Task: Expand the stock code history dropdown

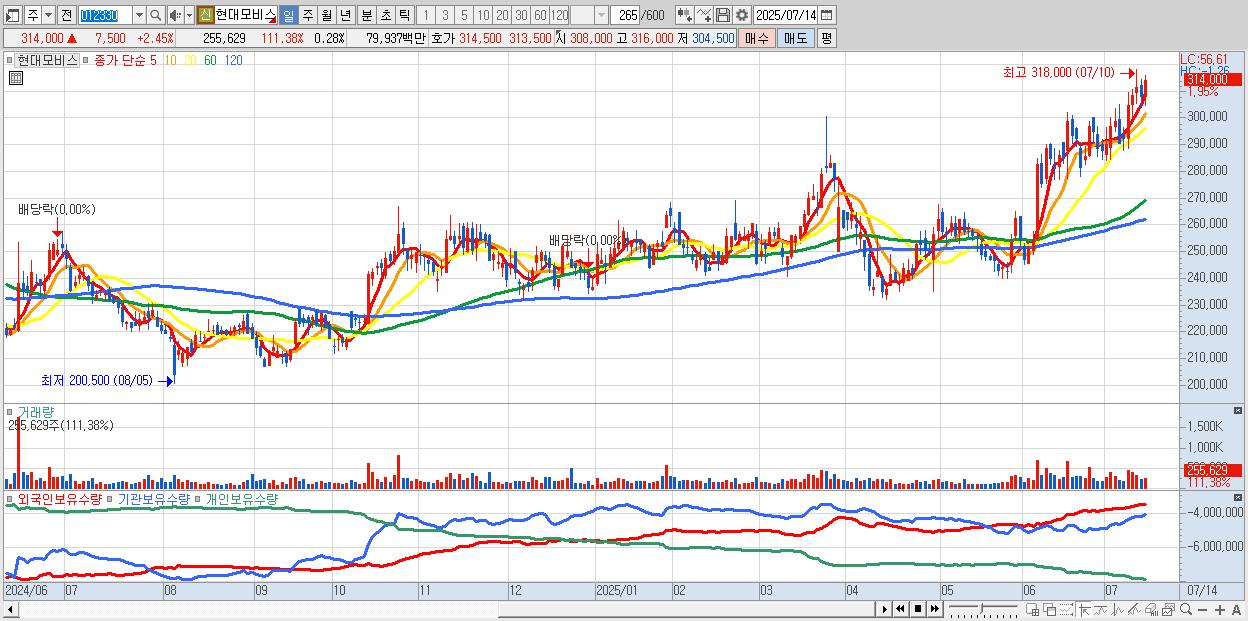Action: tap(140, 15)
